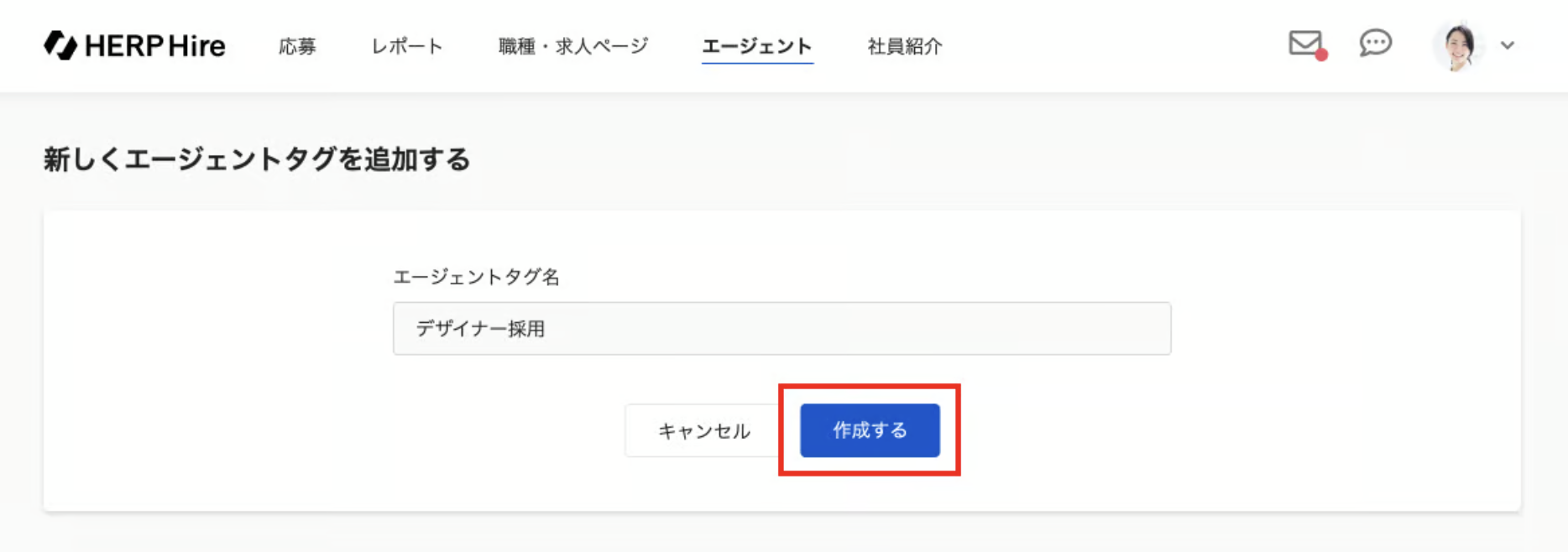Click the red notification dot on mail
The height and width of the screenshot is (552, 1568).
pyautogui.click(x=1321, y=55)
